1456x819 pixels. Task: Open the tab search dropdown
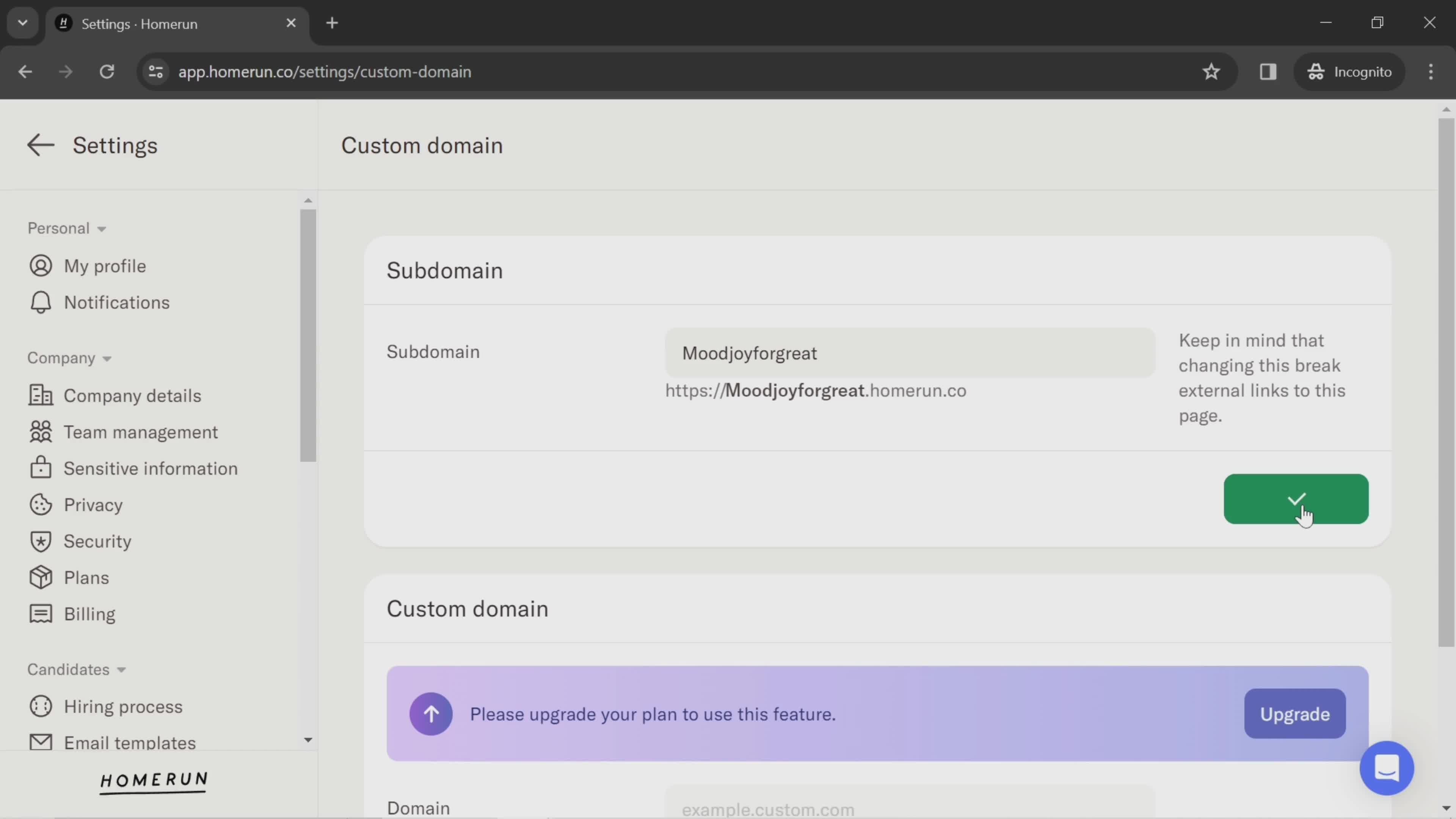click(23, 23)
